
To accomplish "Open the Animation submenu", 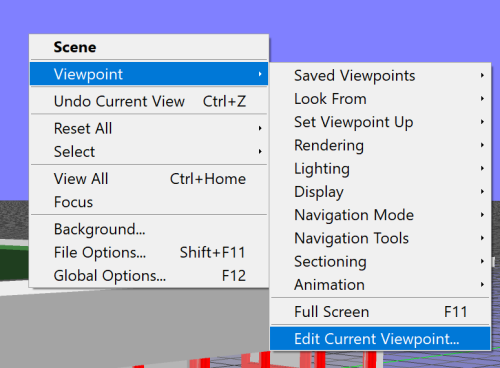I will click(x=380, y=285).
